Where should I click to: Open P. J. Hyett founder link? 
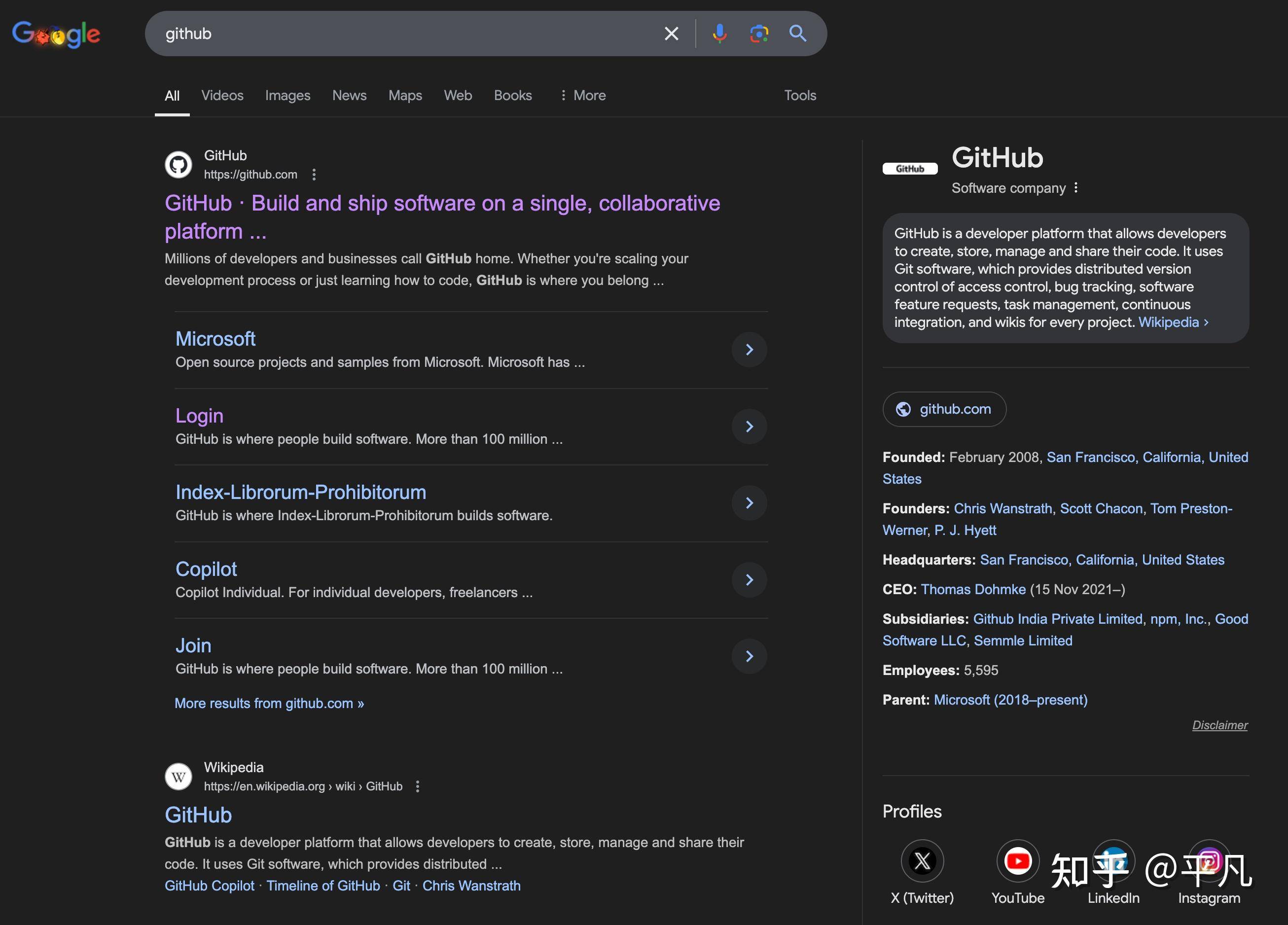tap(966, 530)
